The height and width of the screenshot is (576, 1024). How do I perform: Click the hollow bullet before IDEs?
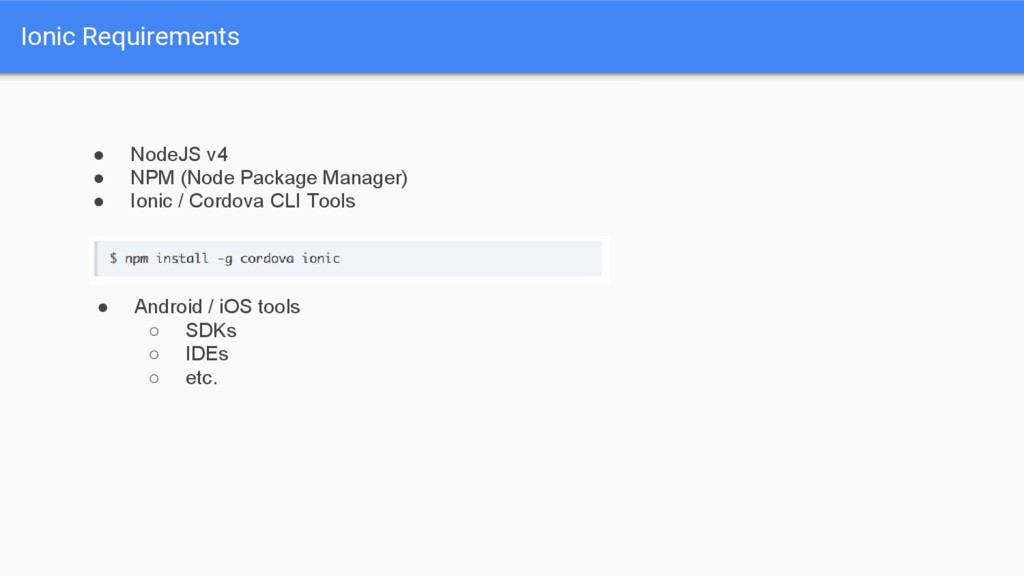pos(154,355)
